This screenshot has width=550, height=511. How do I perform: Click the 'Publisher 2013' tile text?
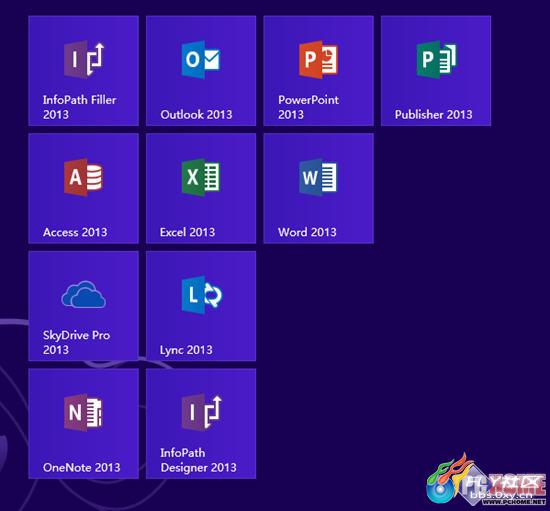(x=434, y=114)
